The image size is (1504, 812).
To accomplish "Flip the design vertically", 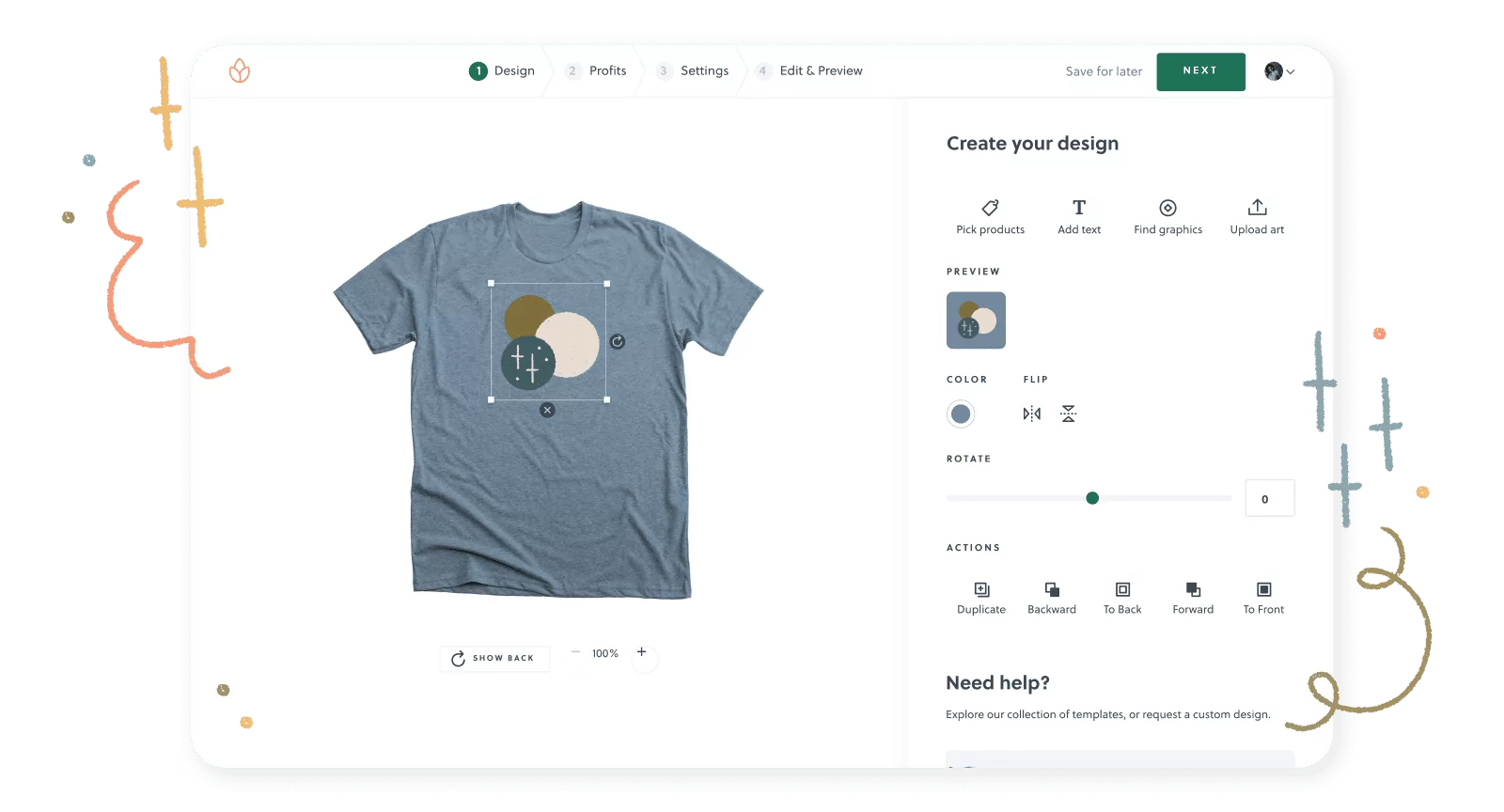I will 1069,414.
